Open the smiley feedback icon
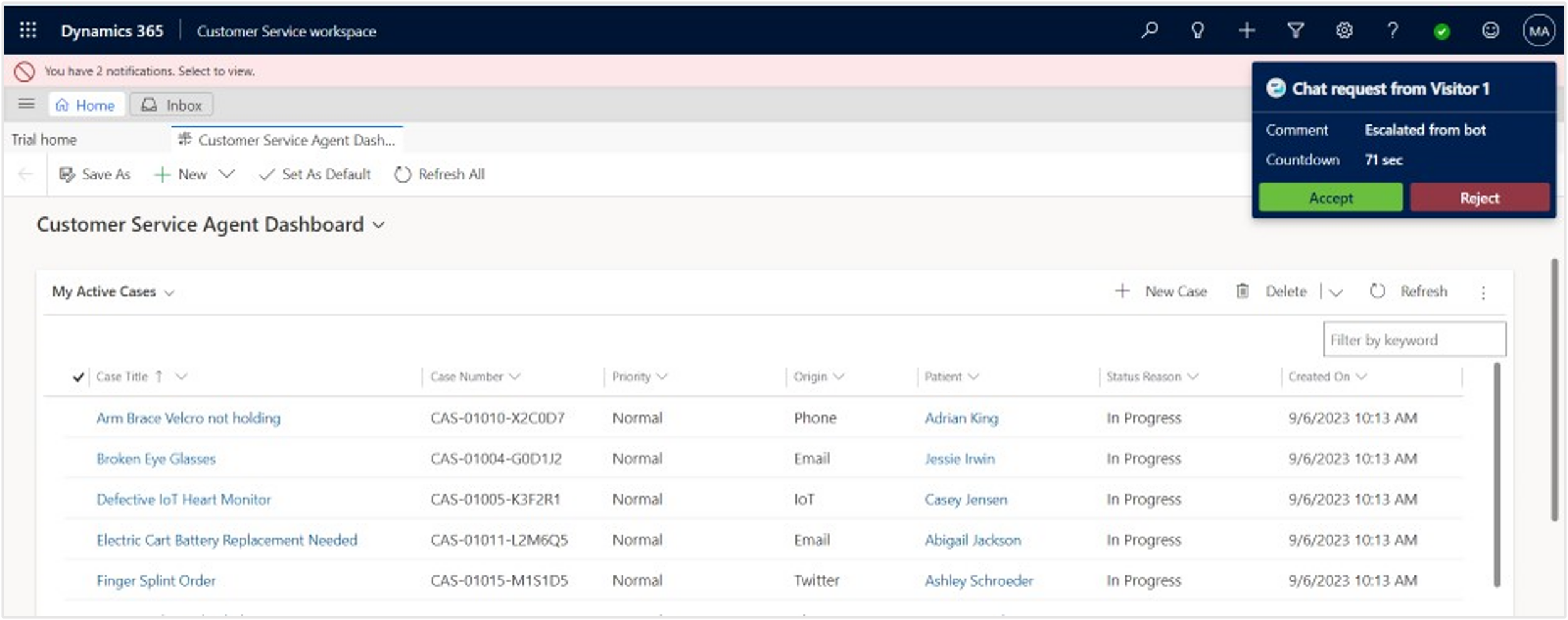This screenshot has height=620, width=1568. point(1490,30)
